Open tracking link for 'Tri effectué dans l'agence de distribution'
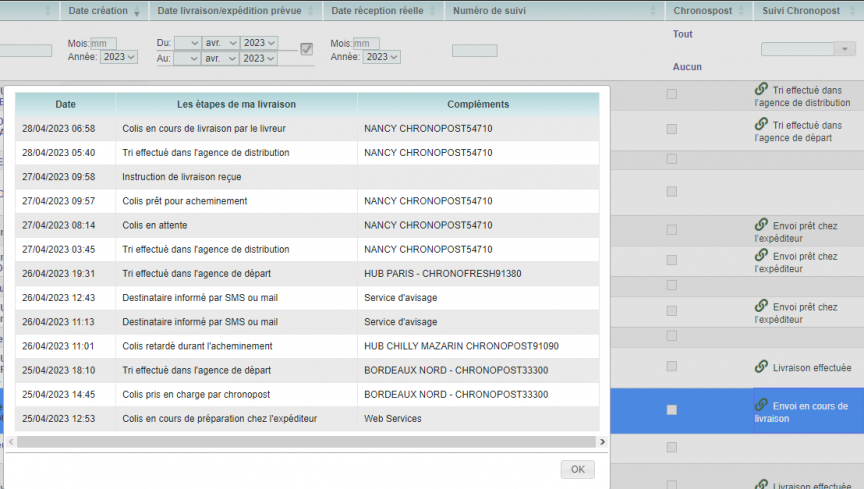The image size is (864, 489). point(761,89)
